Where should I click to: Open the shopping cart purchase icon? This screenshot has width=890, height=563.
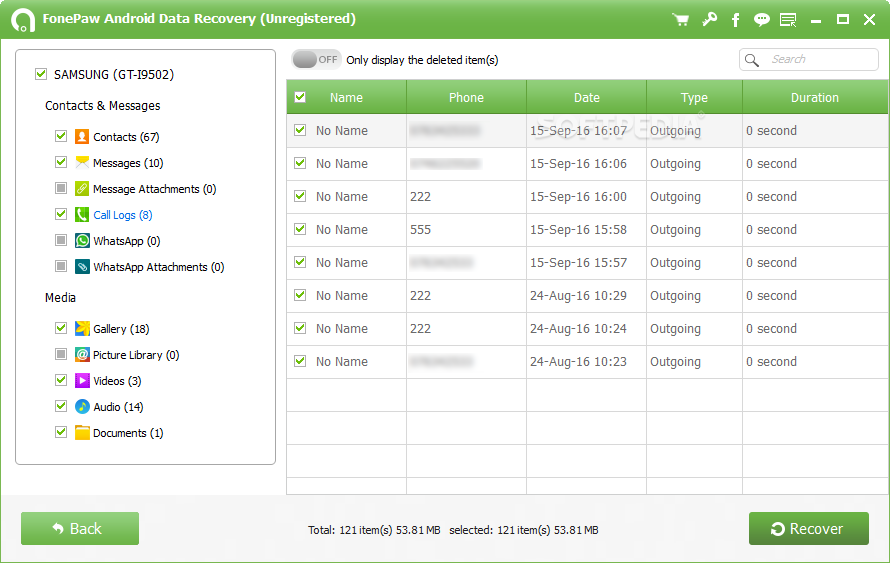click(680, 20)
